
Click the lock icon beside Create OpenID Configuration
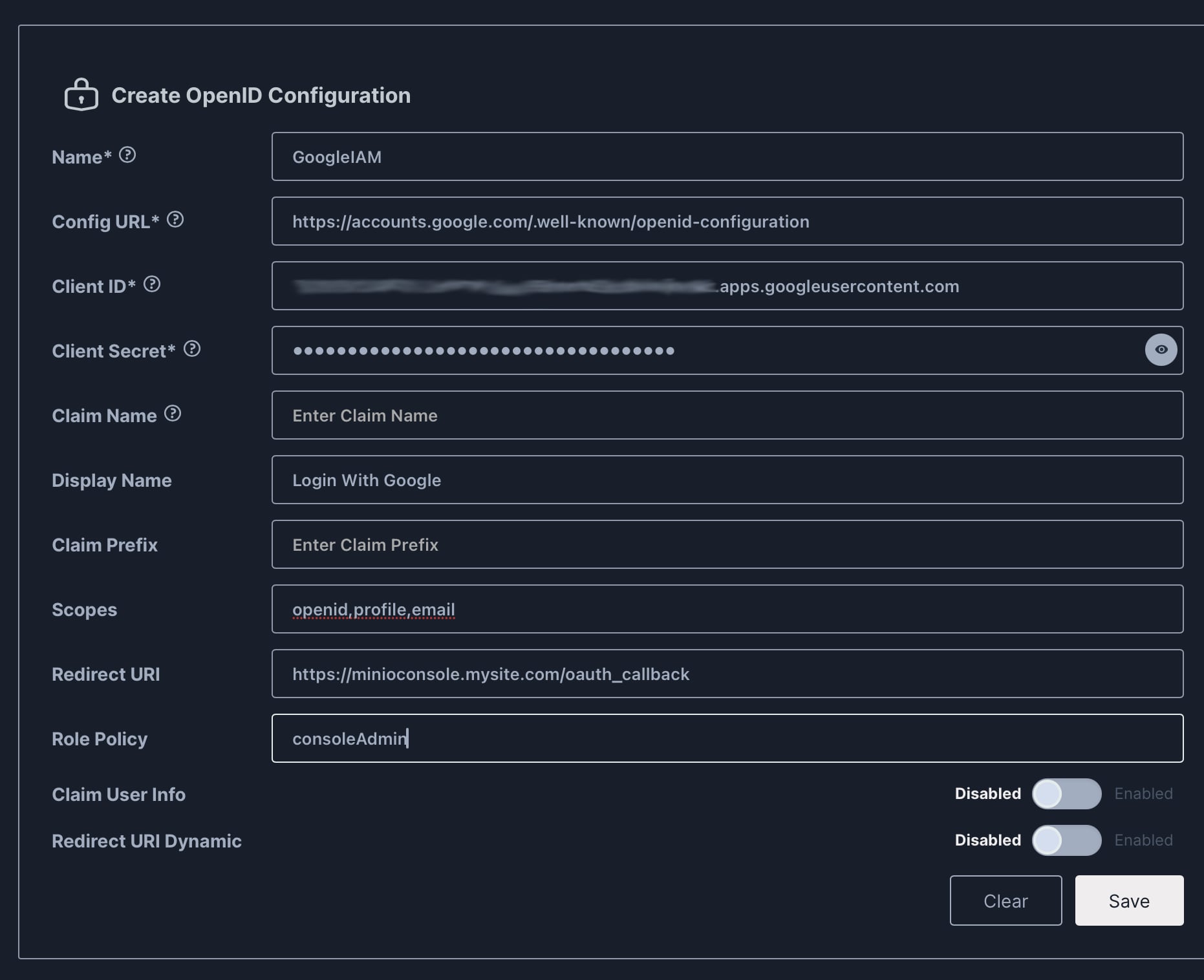point(81,94)
